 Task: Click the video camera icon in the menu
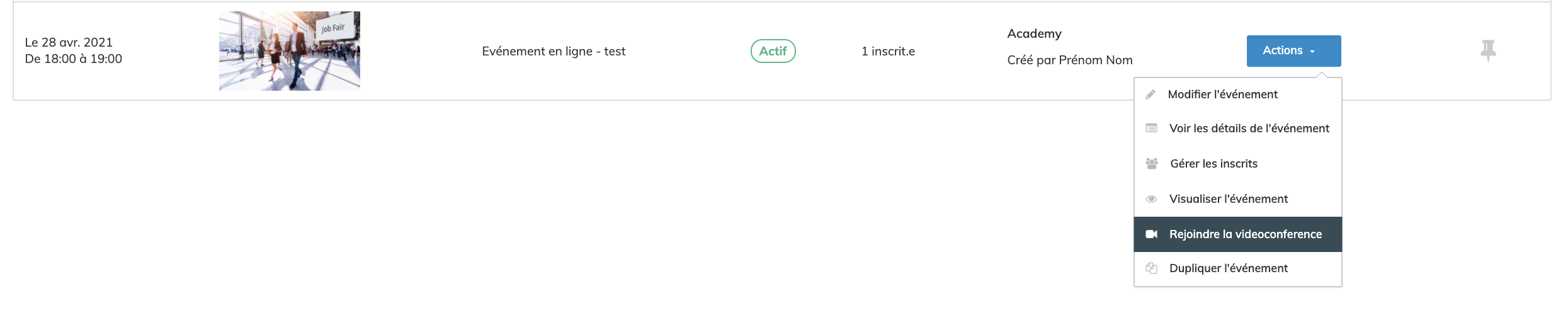point(1151,234)
